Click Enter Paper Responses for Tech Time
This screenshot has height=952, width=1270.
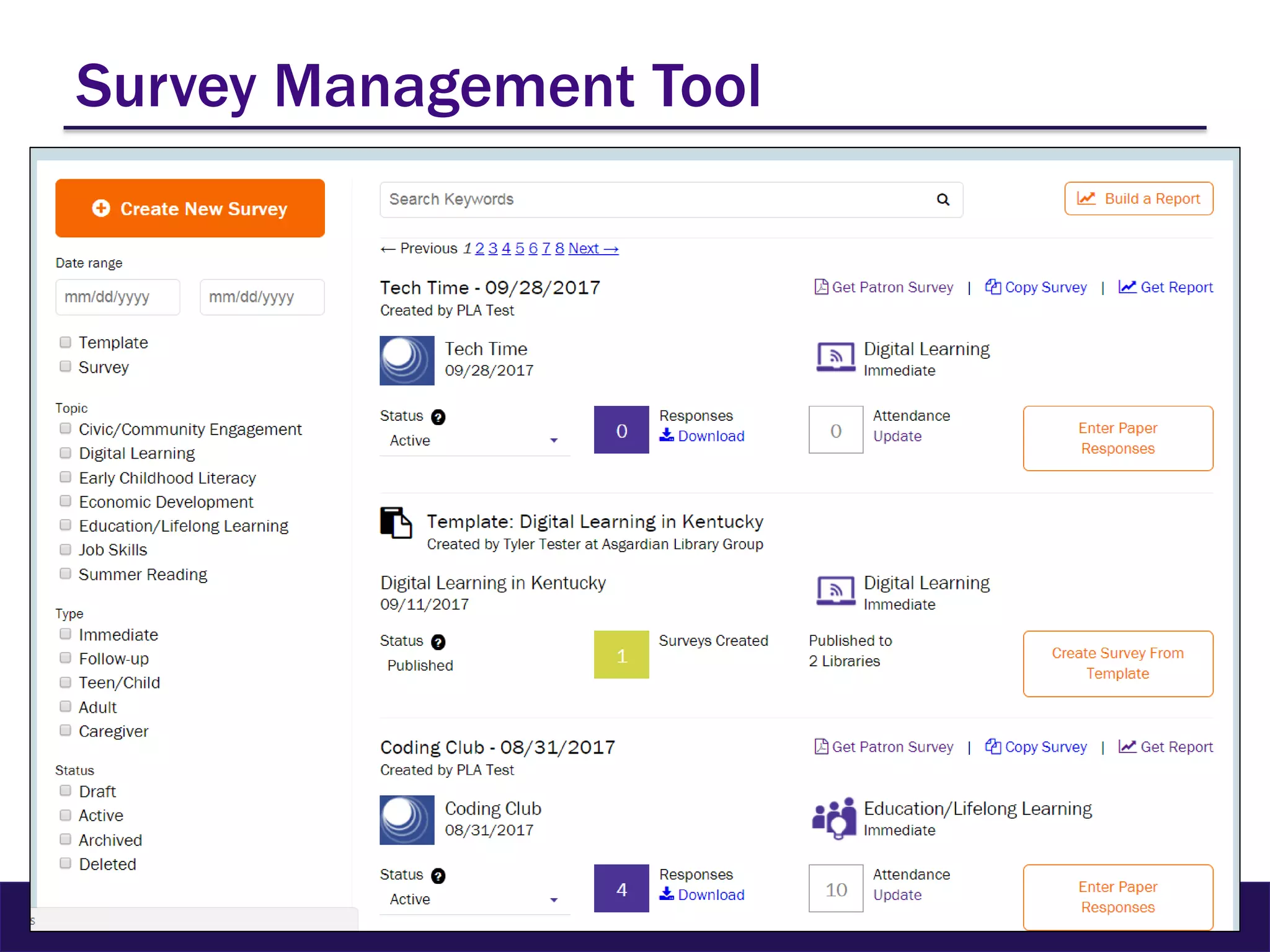(x=1118, y=438)
